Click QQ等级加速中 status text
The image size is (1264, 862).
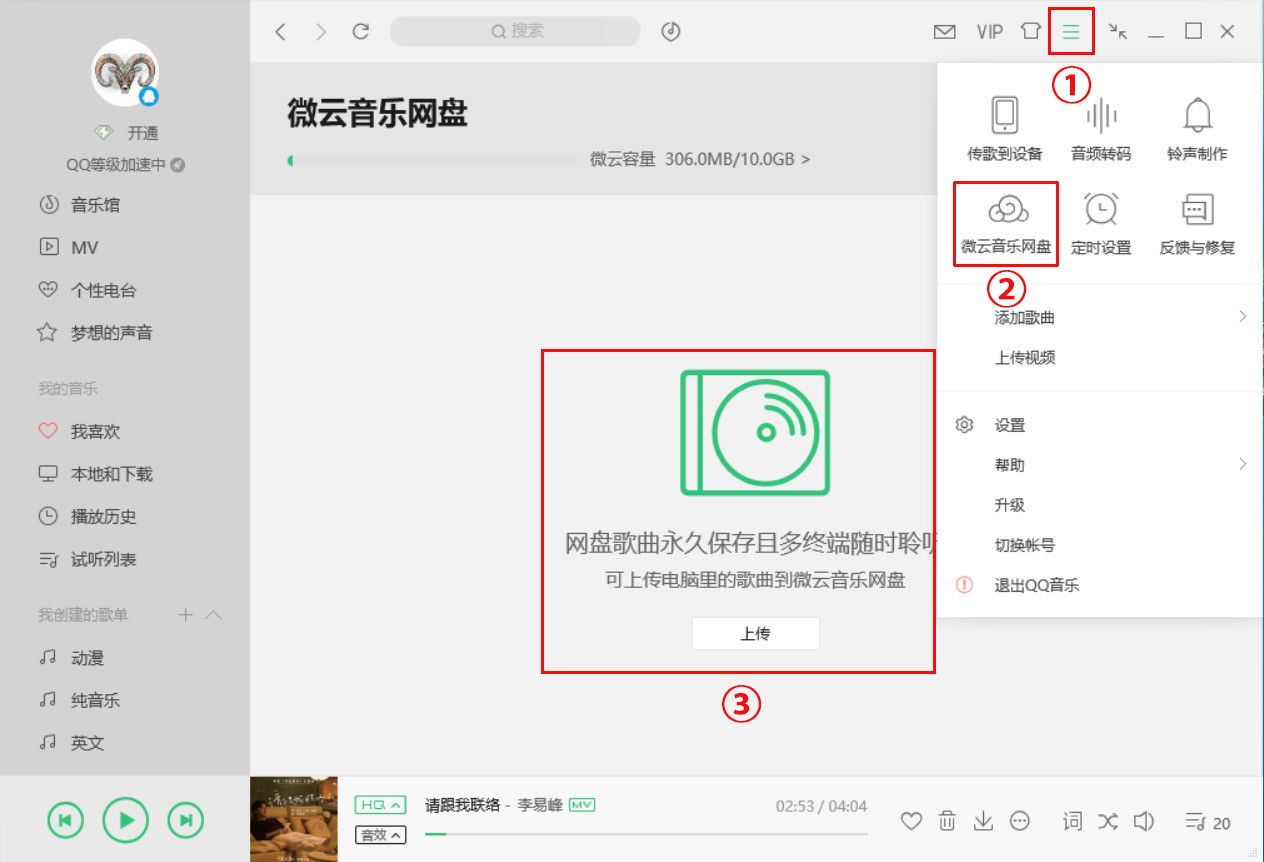[116, 165]
